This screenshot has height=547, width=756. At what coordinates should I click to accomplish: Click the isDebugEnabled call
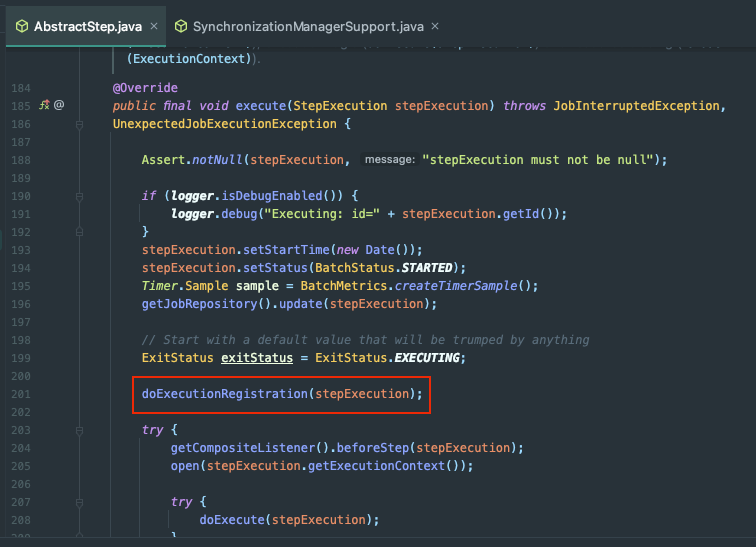pos(271,196)
